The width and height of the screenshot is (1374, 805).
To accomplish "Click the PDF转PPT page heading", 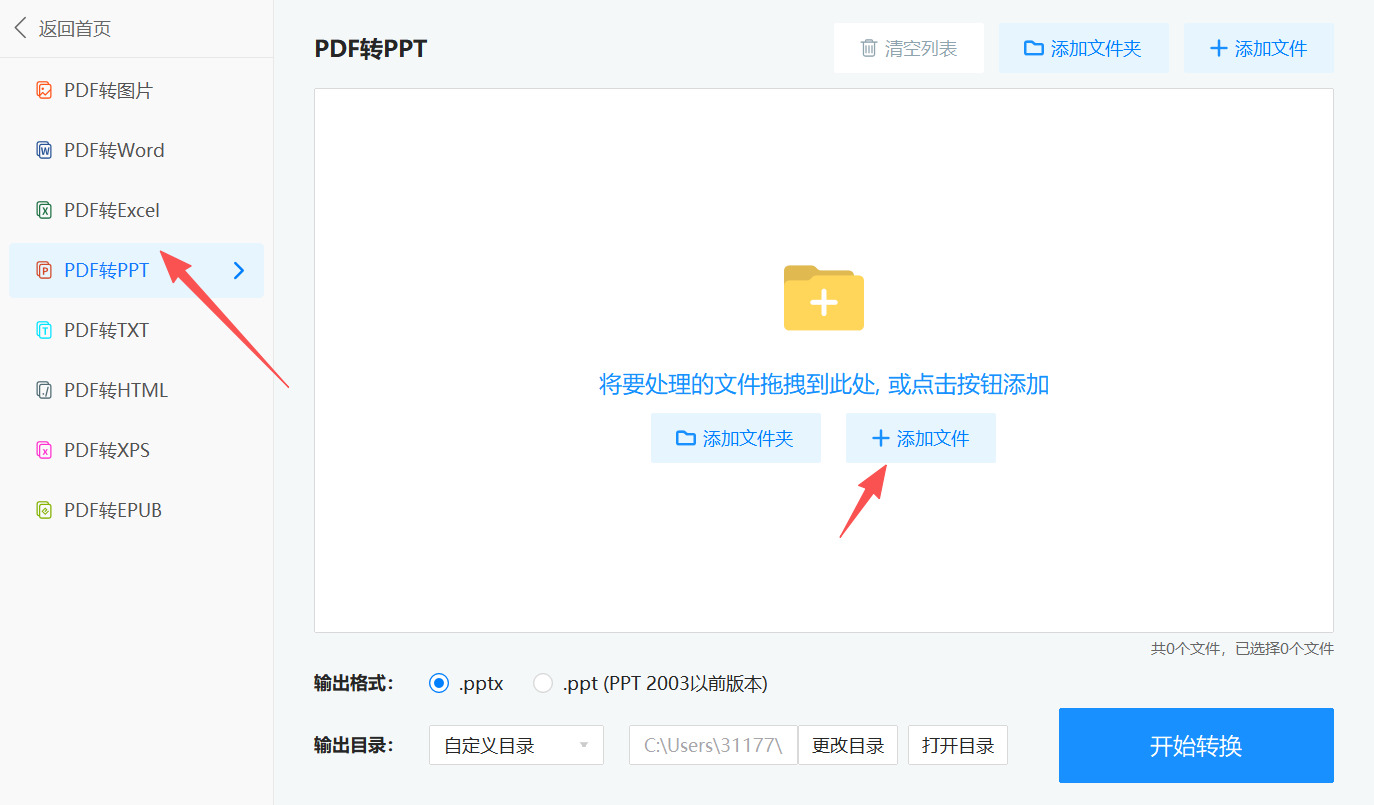I will point(371,48).
